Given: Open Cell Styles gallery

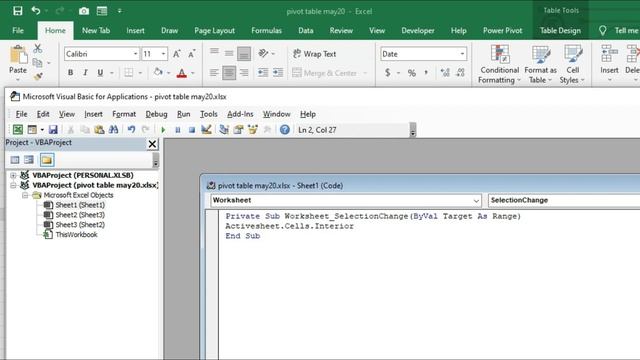Looking at the screenshot, I should coord(572,64).
